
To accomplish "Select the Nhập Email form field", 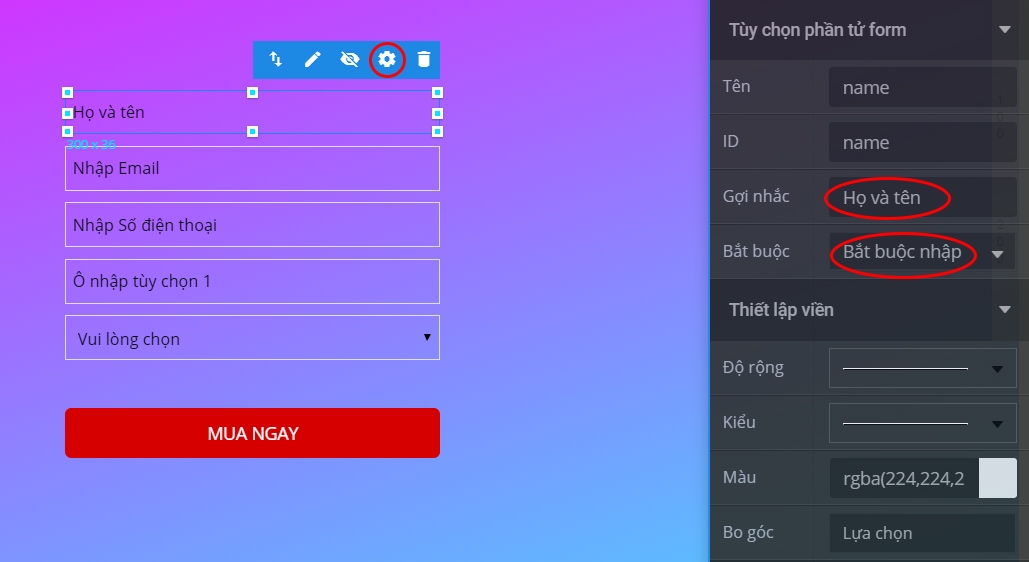I will pos(252,169).
